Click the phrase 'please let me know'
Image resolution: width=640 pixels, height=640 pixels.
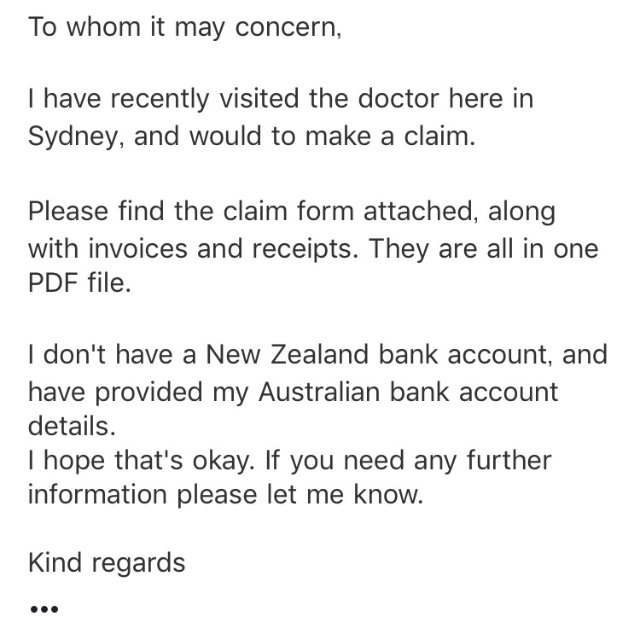300,495
